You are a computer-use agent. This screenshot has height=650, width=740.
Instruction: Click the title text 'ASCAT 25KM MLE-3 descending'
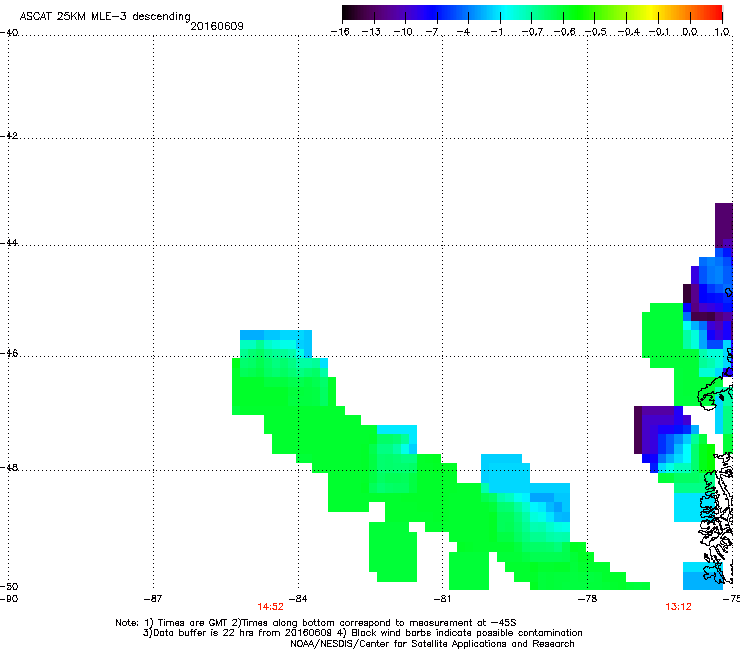(x=105, y=16)
